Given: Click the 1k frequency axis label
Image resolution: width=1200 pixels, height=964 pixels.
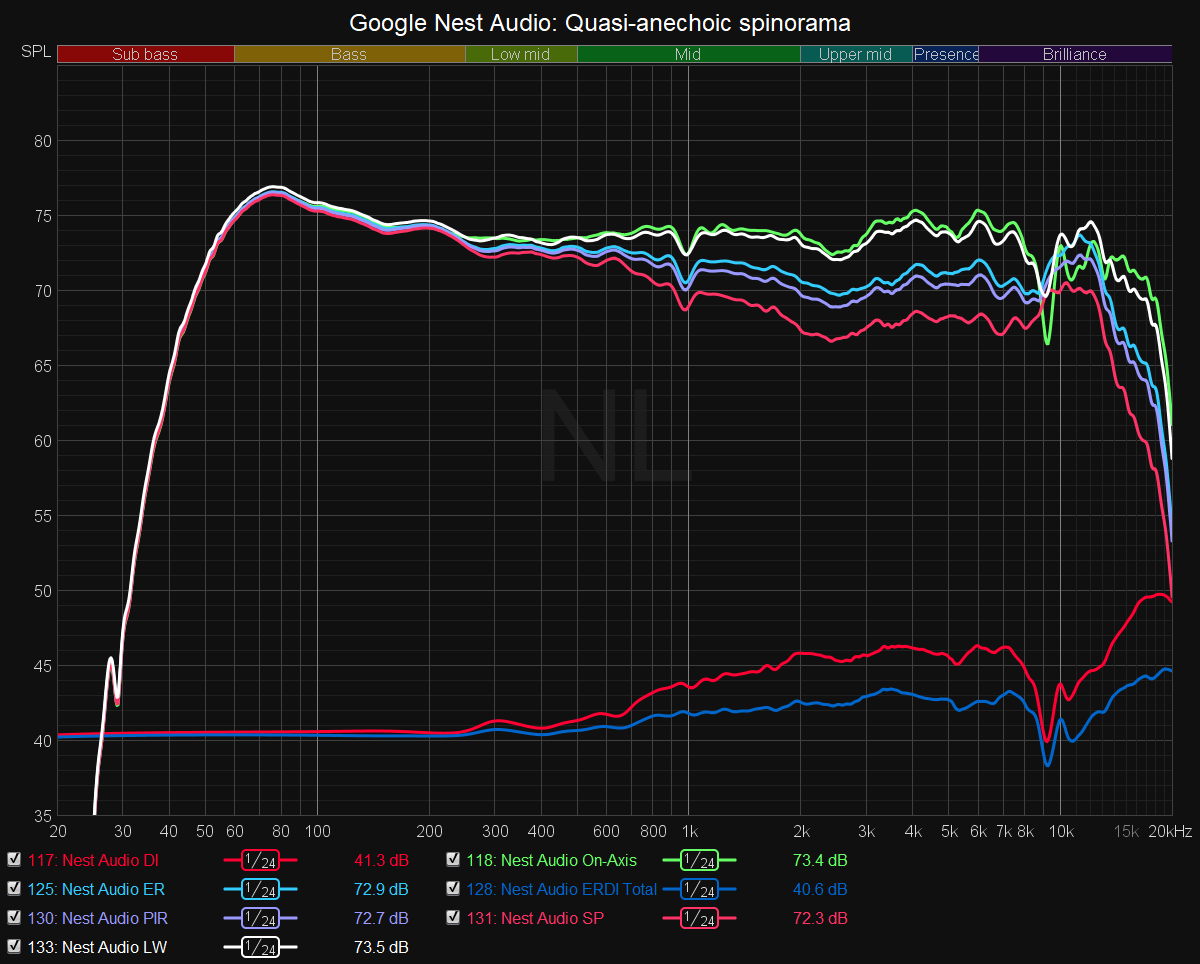Looking at the screenshot, I should click(688, 831).
